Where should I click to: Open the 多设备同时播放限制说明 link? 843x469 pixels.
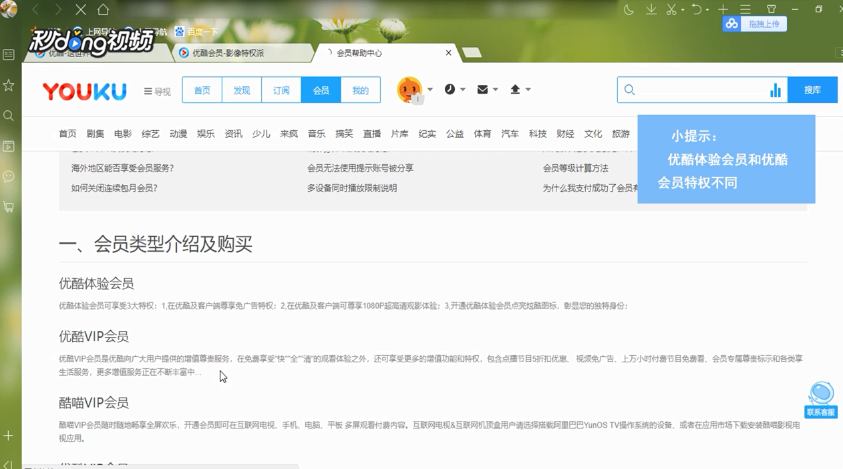click(x=352, y=188)
